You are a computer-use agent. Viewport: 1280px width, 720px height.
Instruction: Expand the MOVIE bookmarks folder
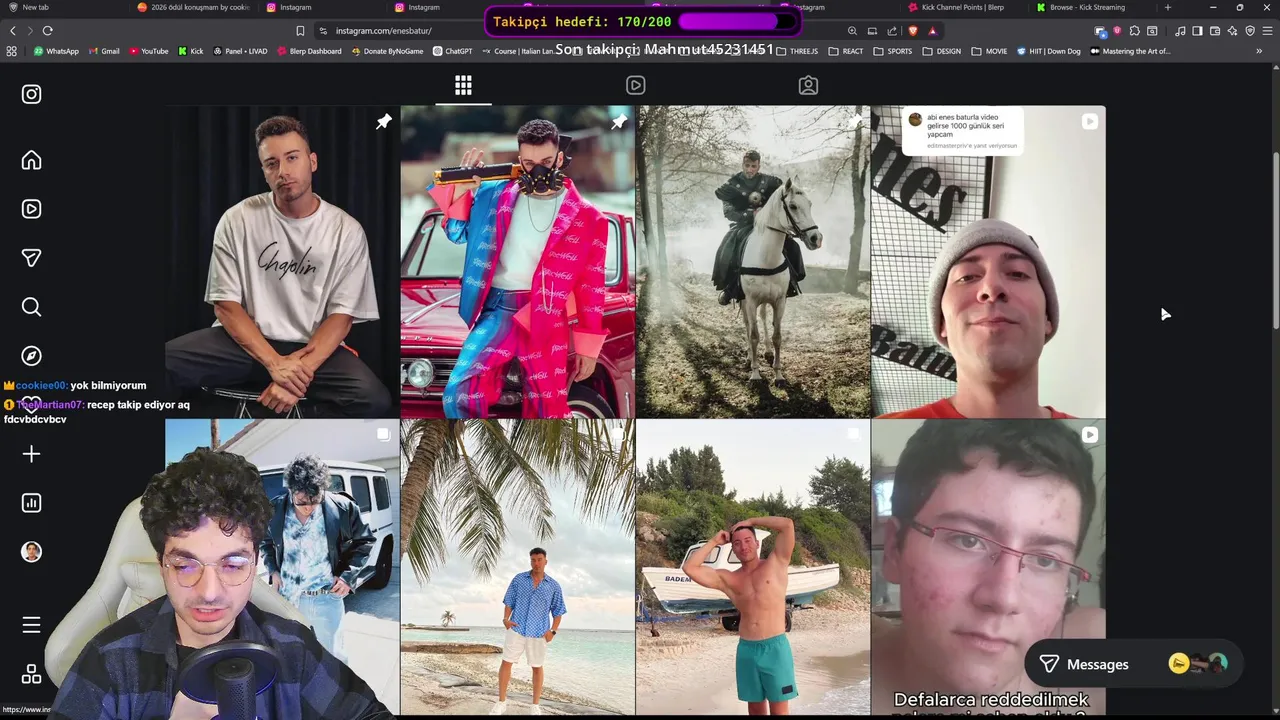(x=990, y=51)
